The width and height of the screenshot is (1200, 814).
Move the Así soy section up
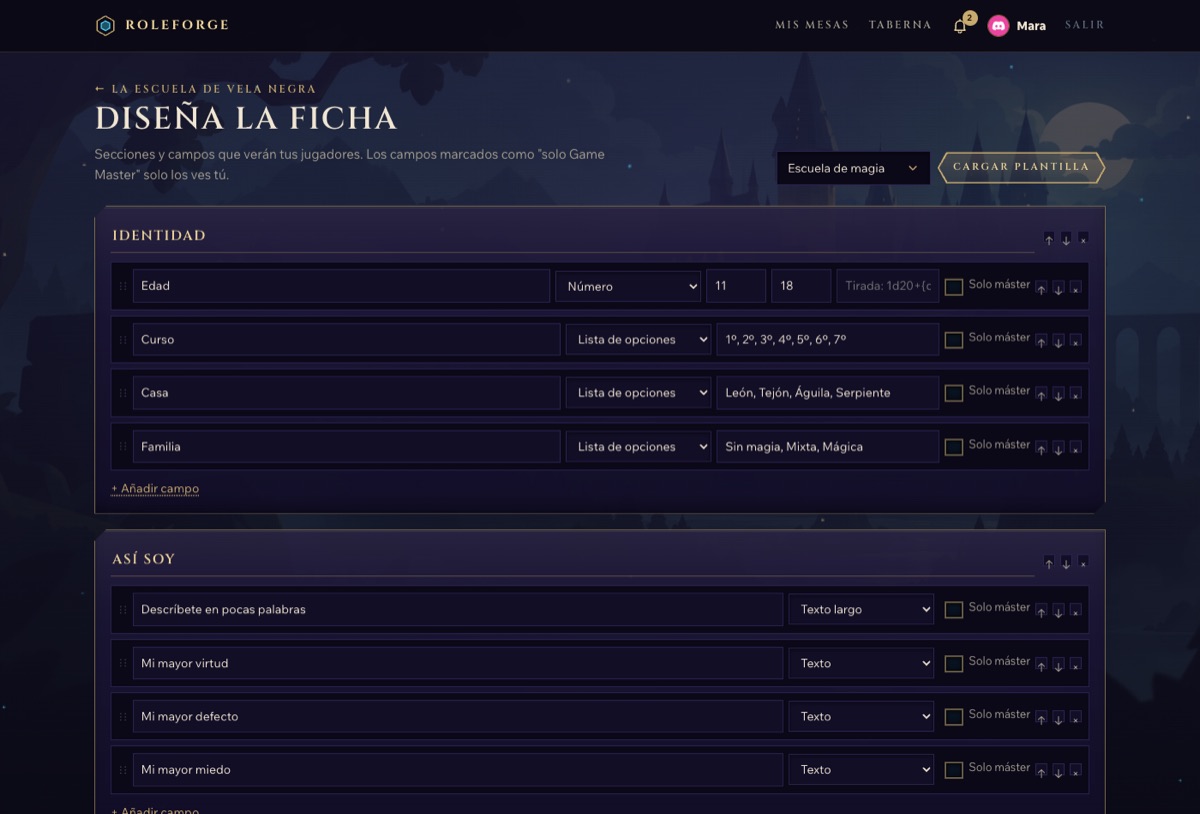point(1049,563)
